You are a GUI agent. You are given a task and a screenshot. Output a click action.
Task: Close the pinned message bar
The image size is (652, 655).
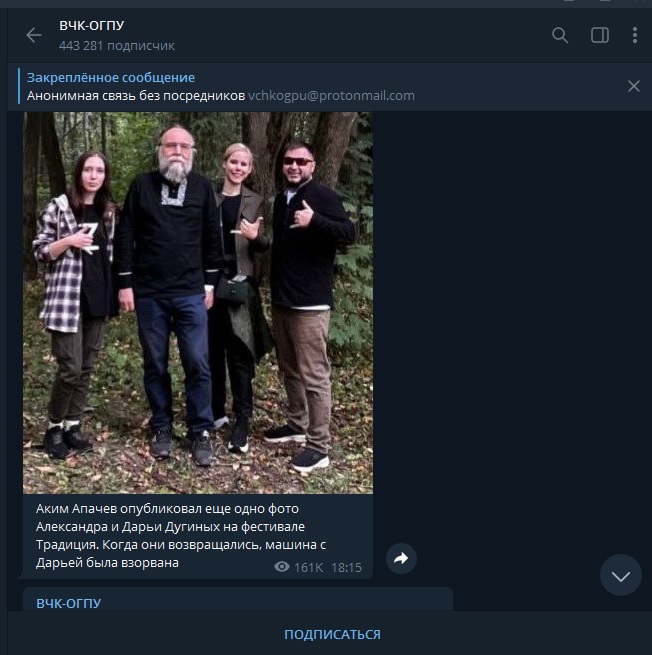tap(634, 86)
